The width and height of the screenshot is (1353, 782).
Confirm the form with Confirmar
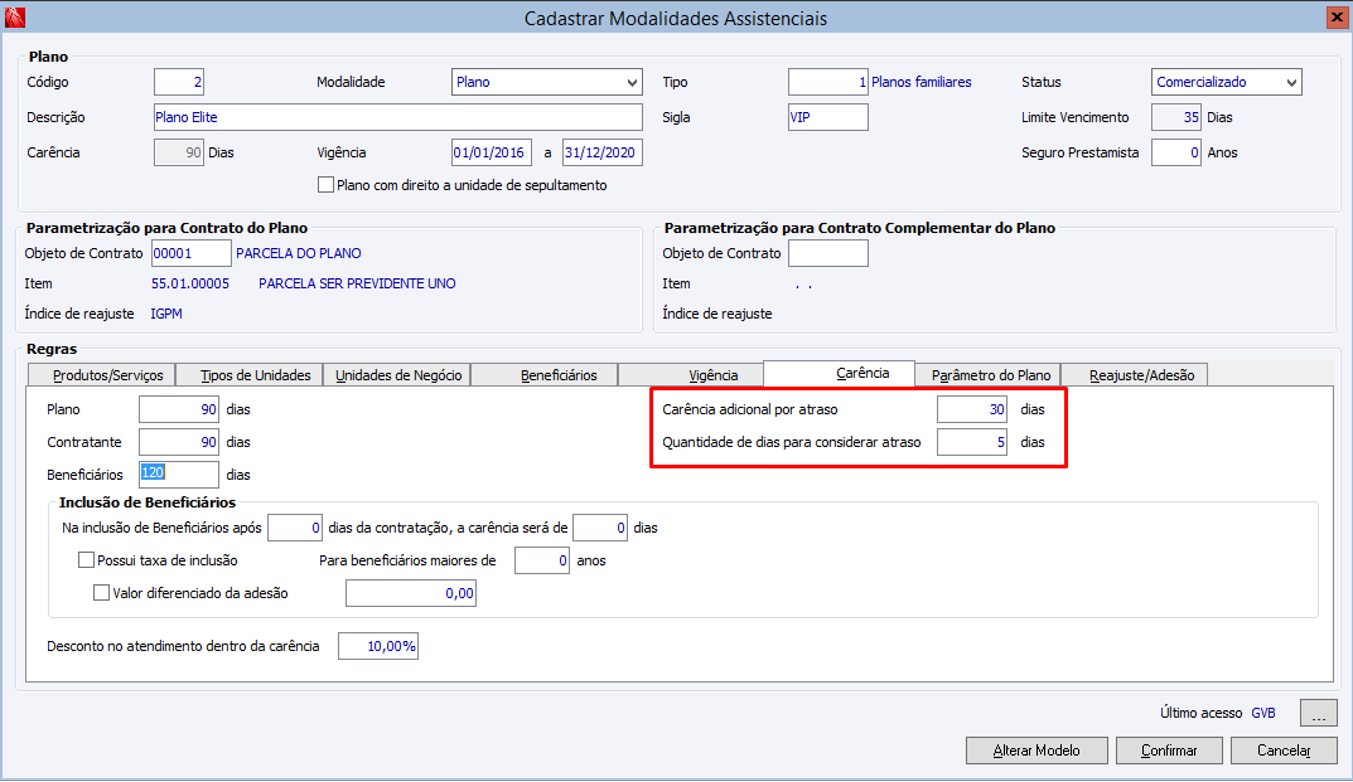click(1169, 750)
